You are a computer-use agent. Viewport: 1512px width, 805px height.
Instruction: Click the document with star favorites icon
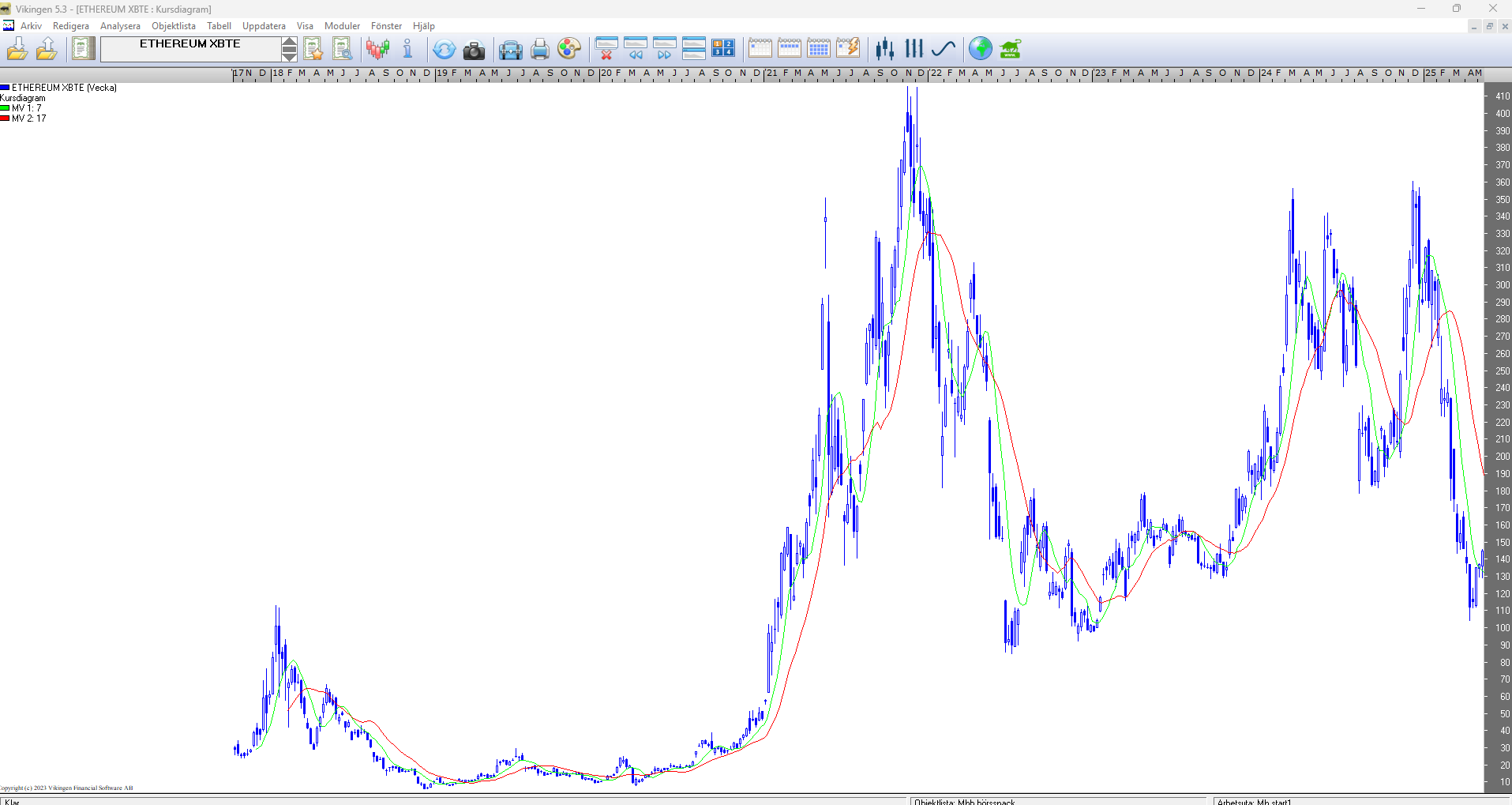313,49
